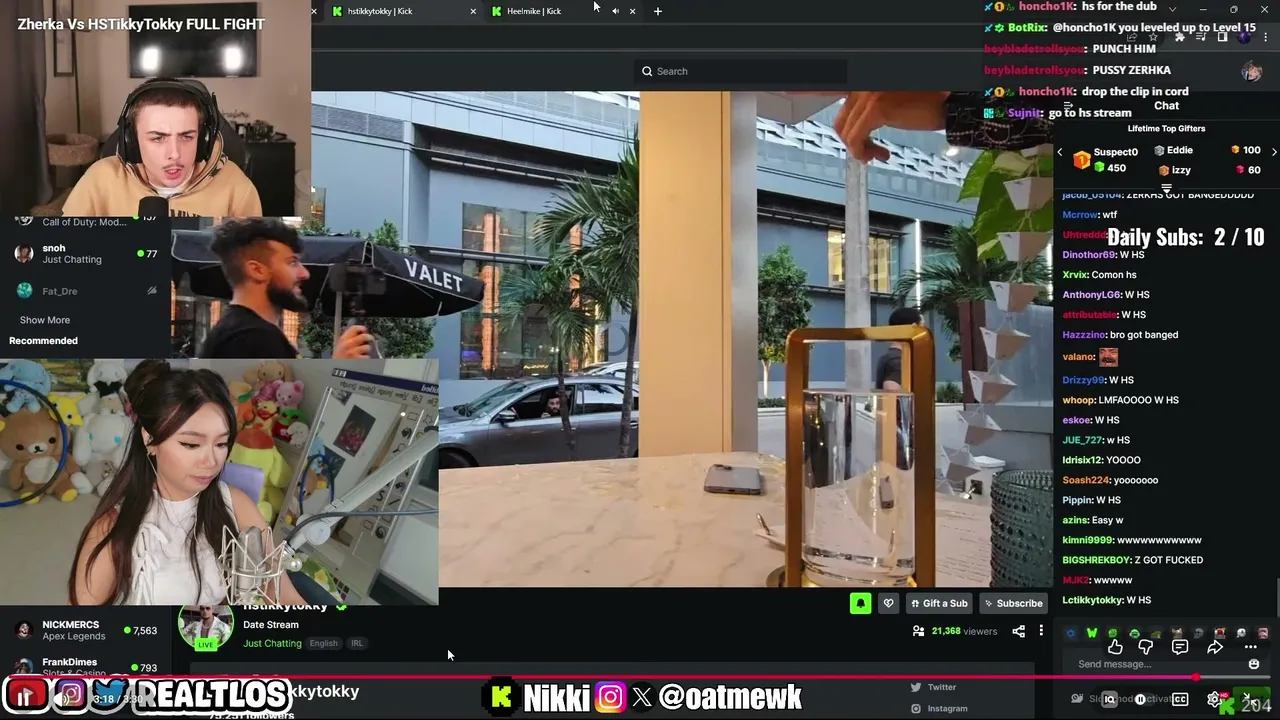Select top gifter Suspect0
Viewport: 1280px width, 720px height.
click(x=1116, y=152)
